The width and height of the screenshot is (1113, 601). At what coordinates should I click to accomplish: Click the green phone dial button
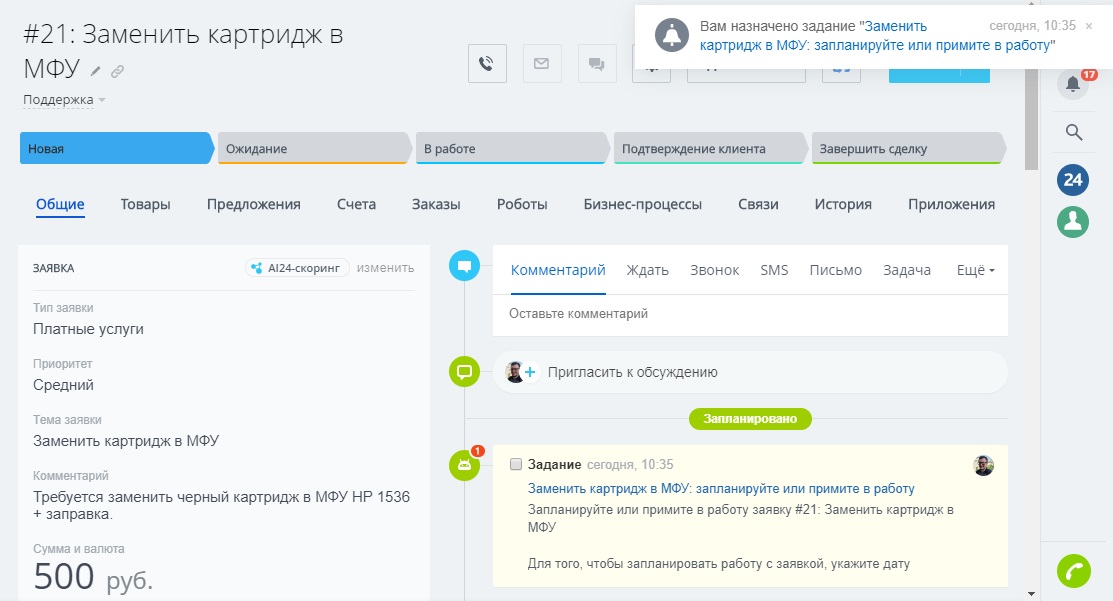1073,571
